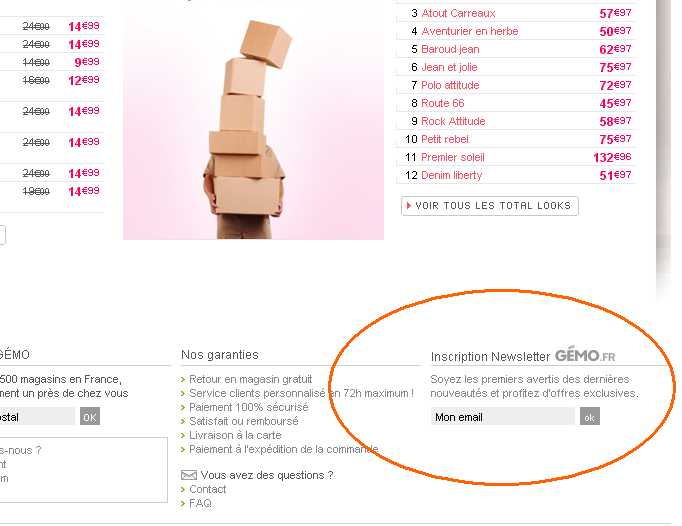The width and height of the screenshot is (682, 526).
Task: Open Voir tous les total looks
Action: coord(490,206)
